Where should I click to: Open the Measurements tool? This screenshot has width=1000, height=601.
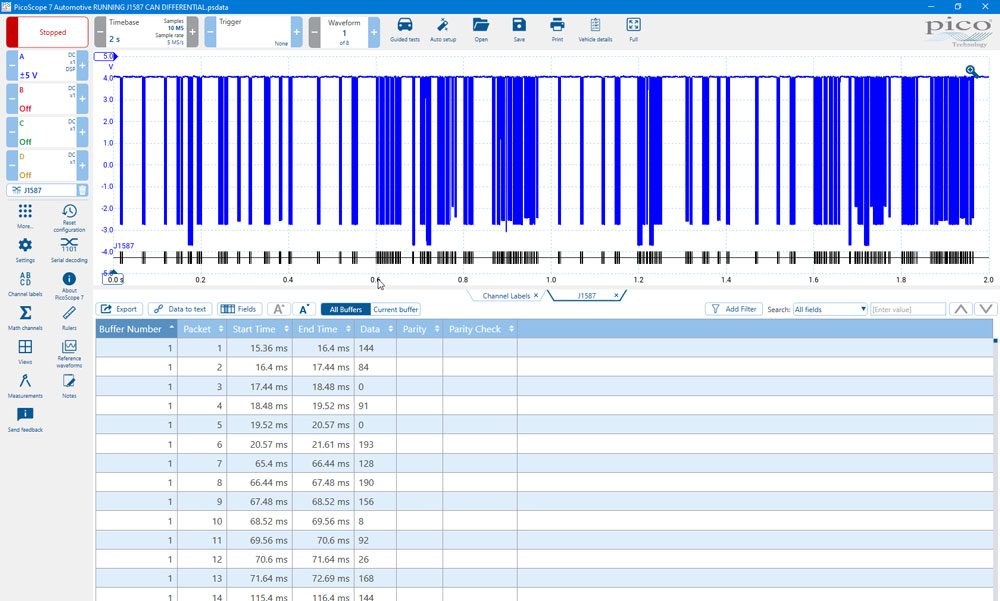click(25, 381)
